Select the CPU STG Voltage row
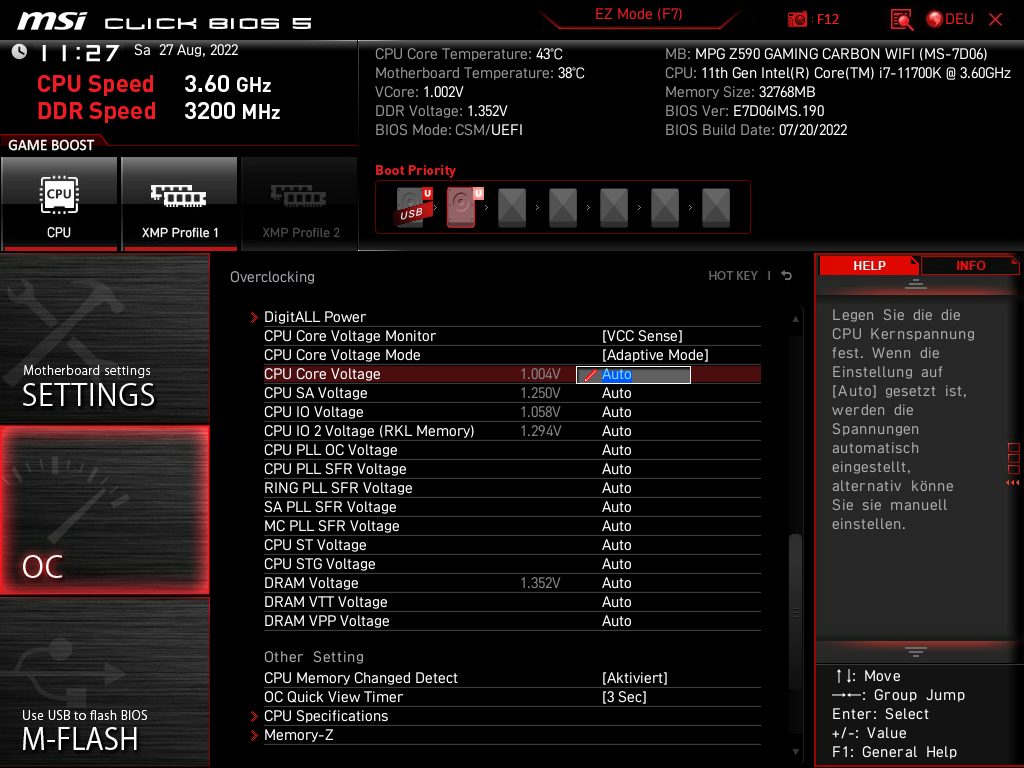 click(x=512, y=564)
